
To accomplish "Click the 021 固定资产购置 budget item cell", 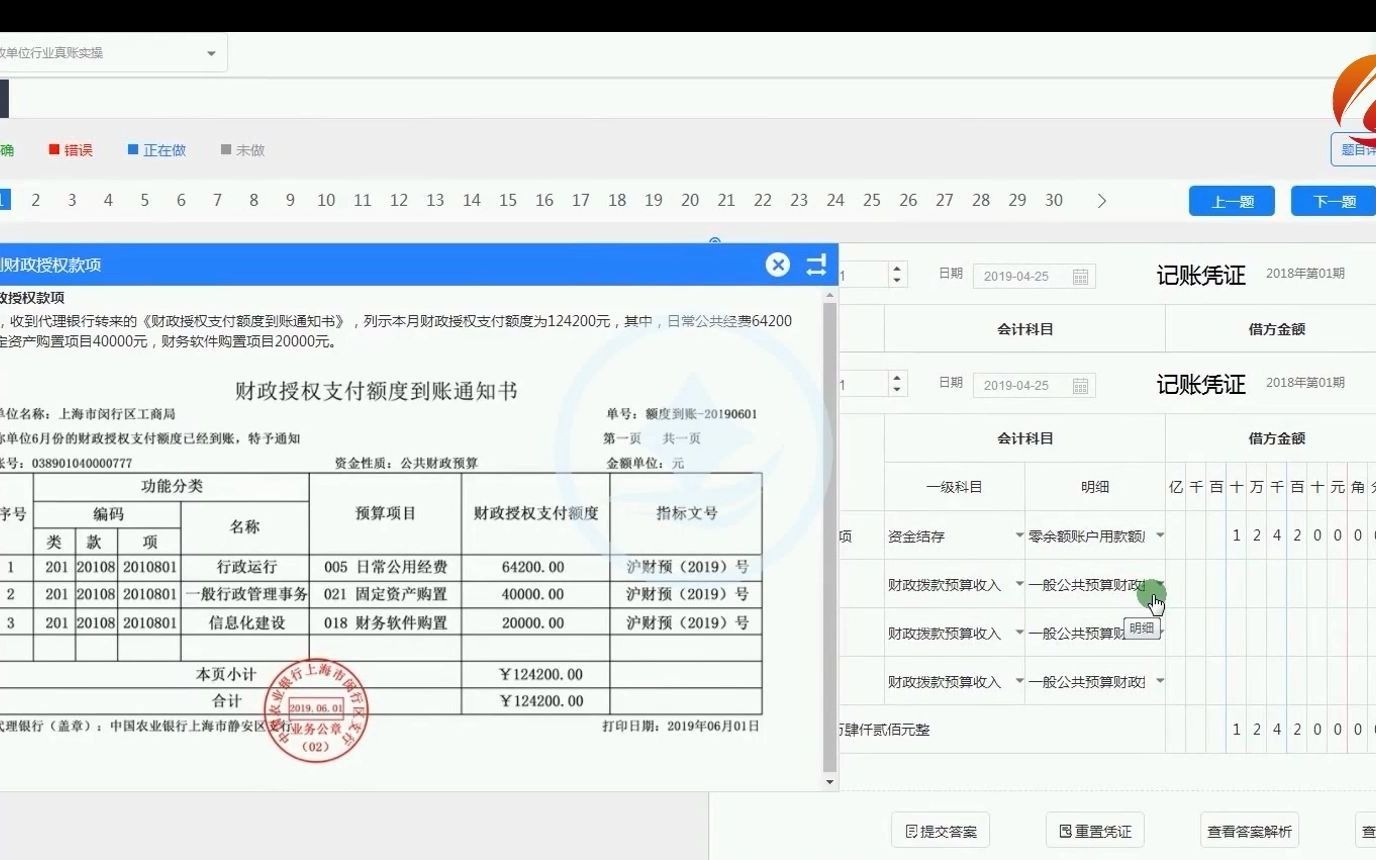I will (385, 594).
